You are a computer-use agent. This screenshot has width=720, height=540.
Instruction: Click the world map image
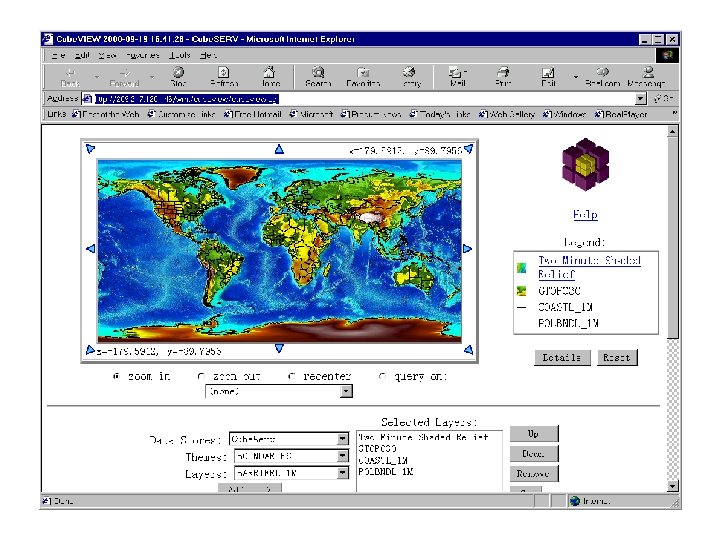279,251
